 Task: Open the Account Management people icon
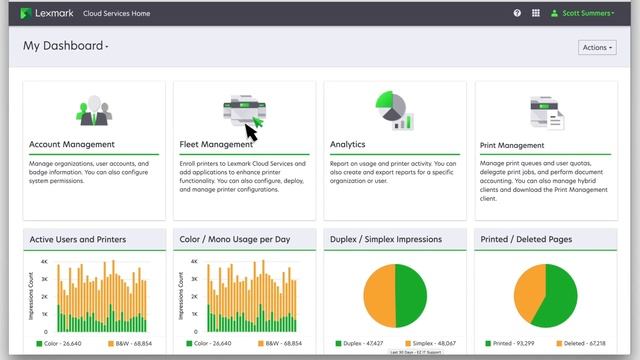(94, 111)
